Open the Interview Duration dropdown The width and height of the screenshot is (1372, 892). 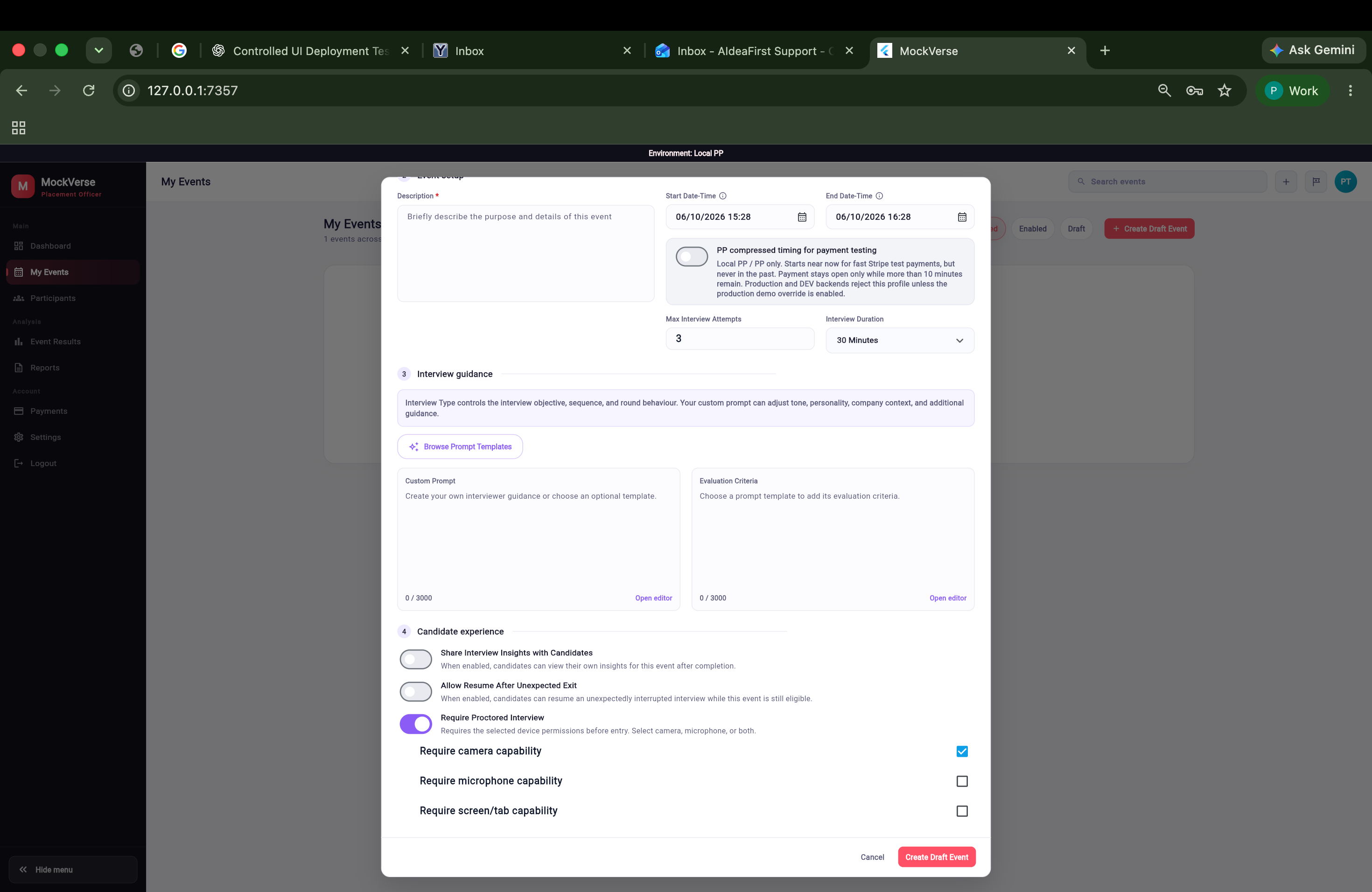tap(900, 341)
